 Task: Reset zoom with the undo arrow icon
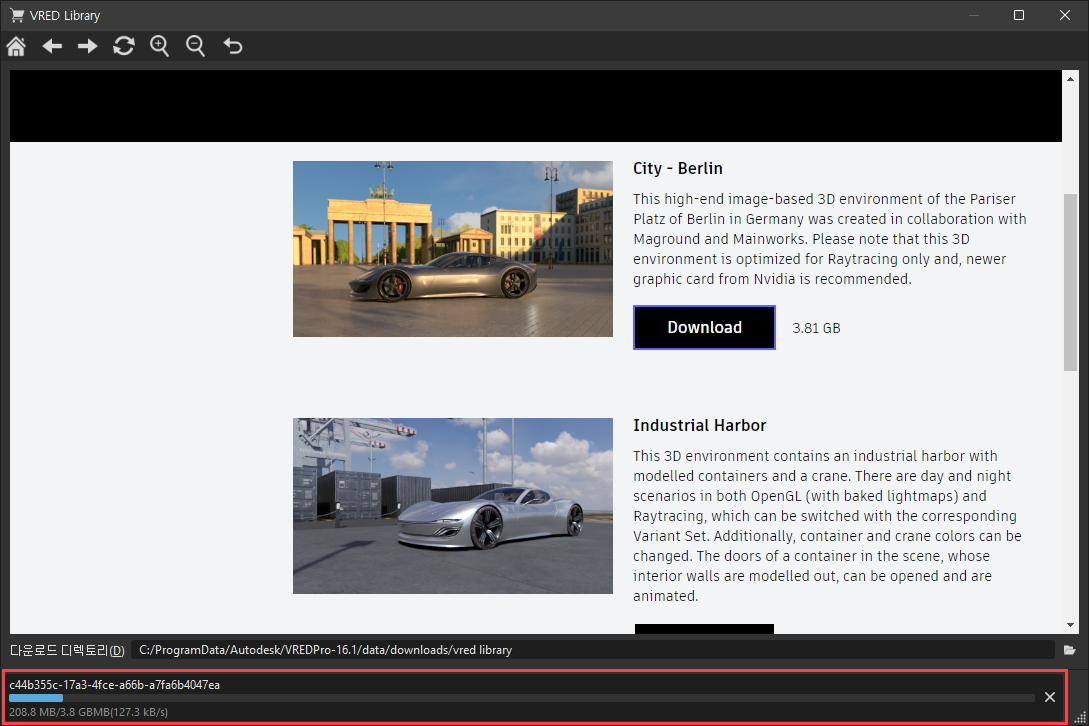tap(233, 47)
